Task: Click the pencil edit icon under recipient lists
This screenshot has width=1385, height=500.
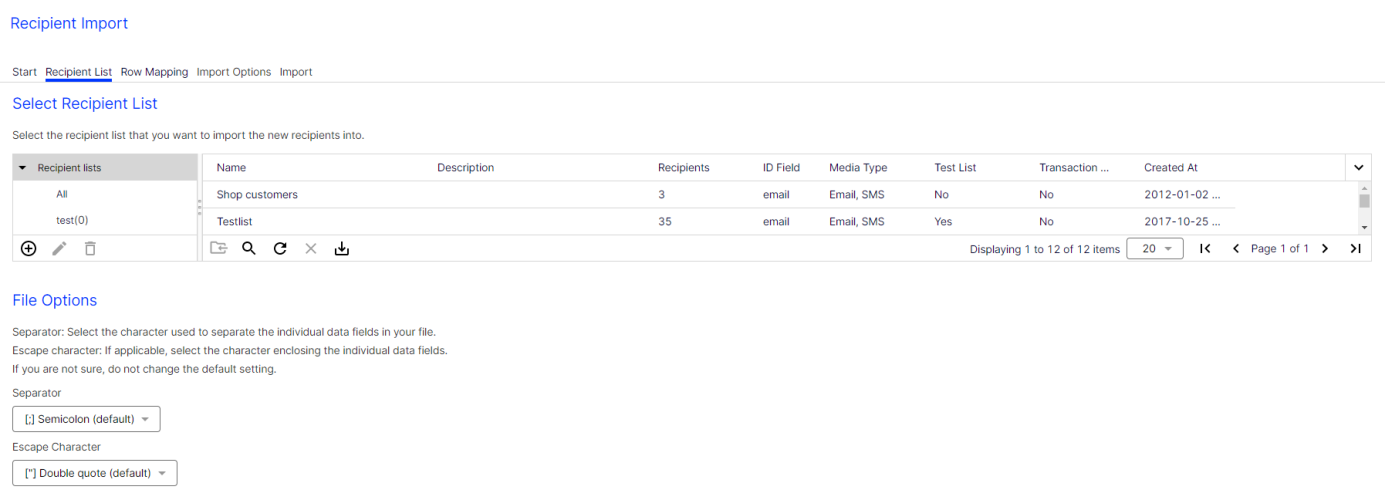Action: (59, 249)
